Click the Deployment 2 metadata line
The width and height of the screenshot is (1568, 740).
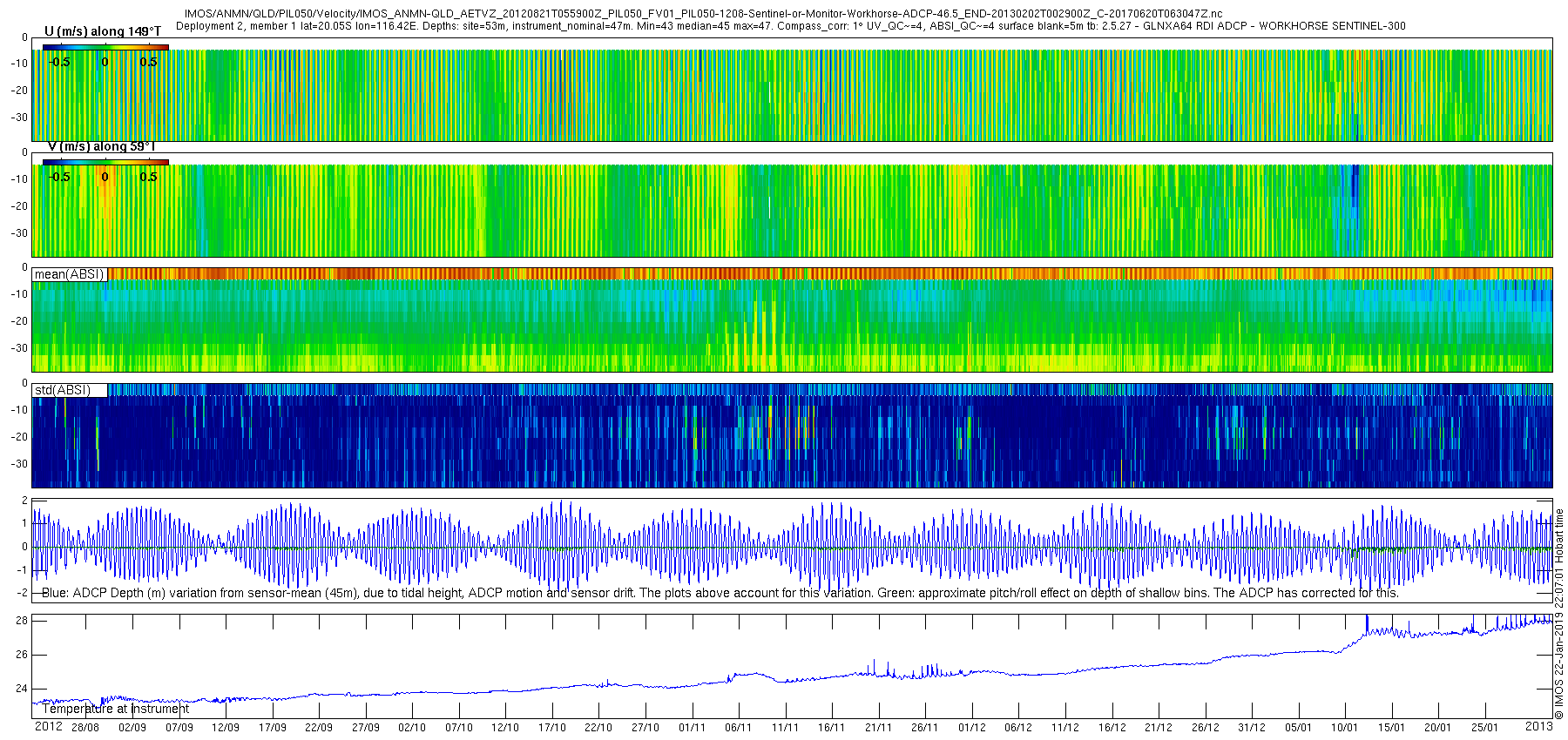pos(790,26)
